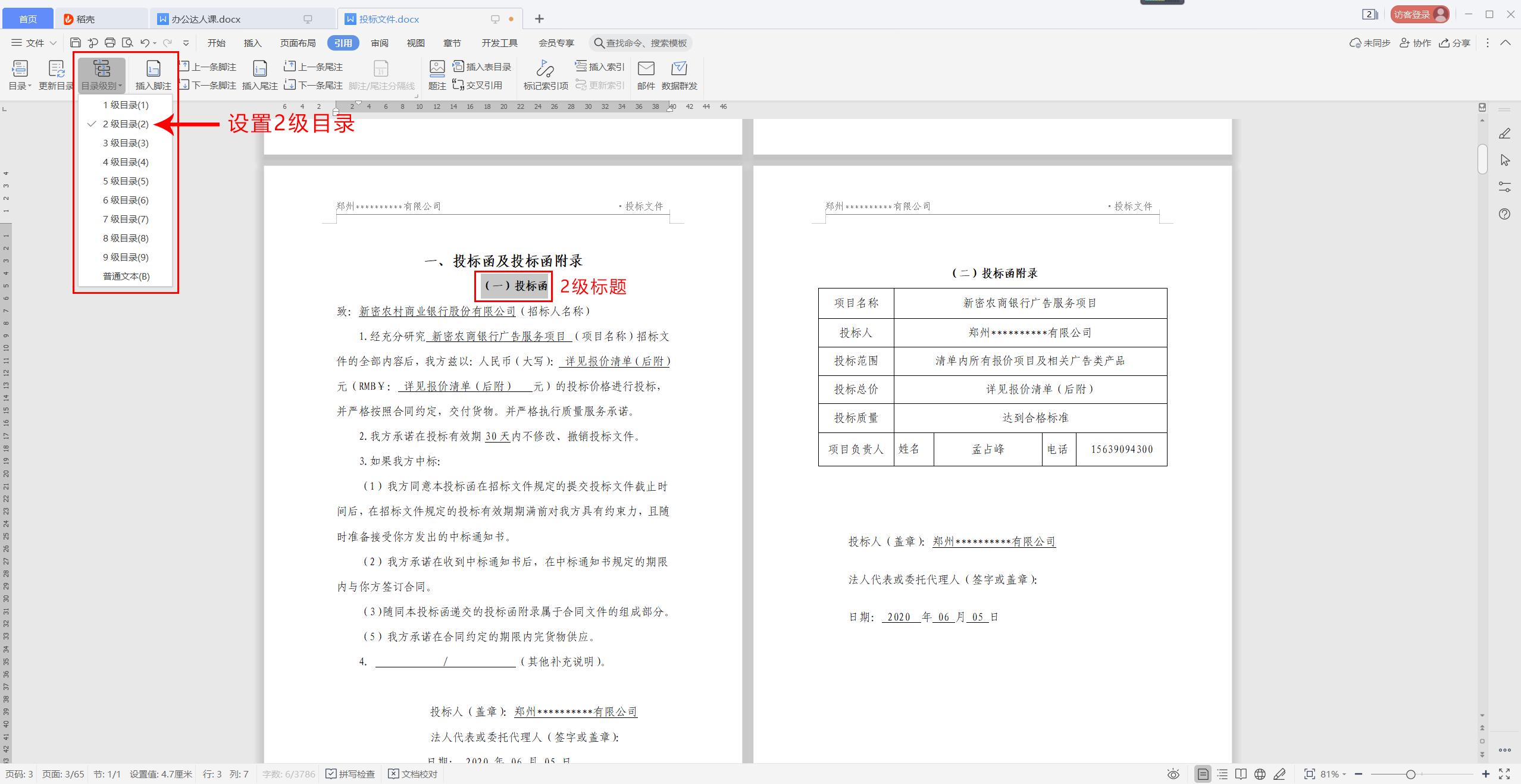
Task: Open a new tab with the plus button
Action: click(x=539, y=19)
